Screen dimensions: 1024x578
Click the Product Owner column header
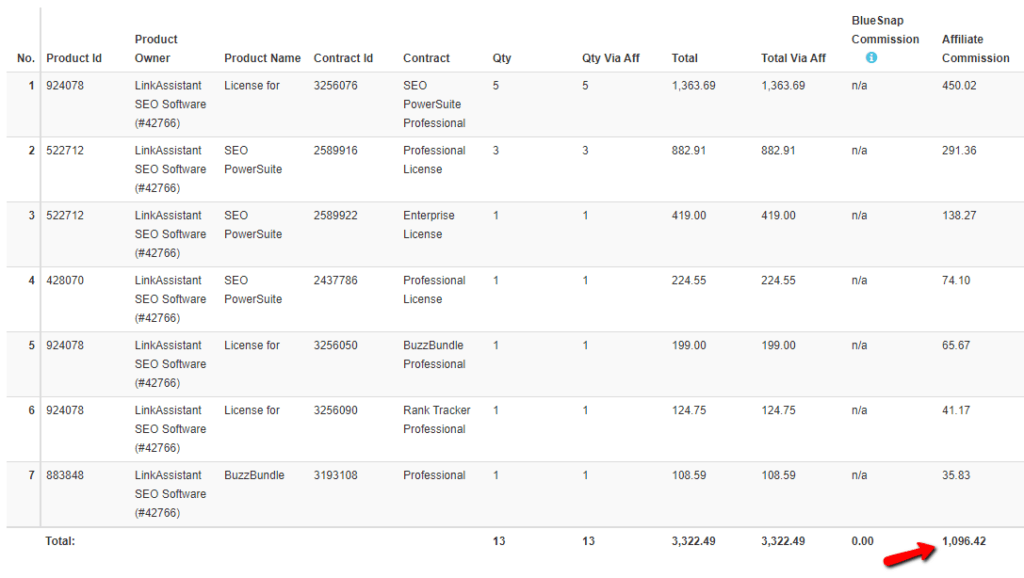point(156,48)
